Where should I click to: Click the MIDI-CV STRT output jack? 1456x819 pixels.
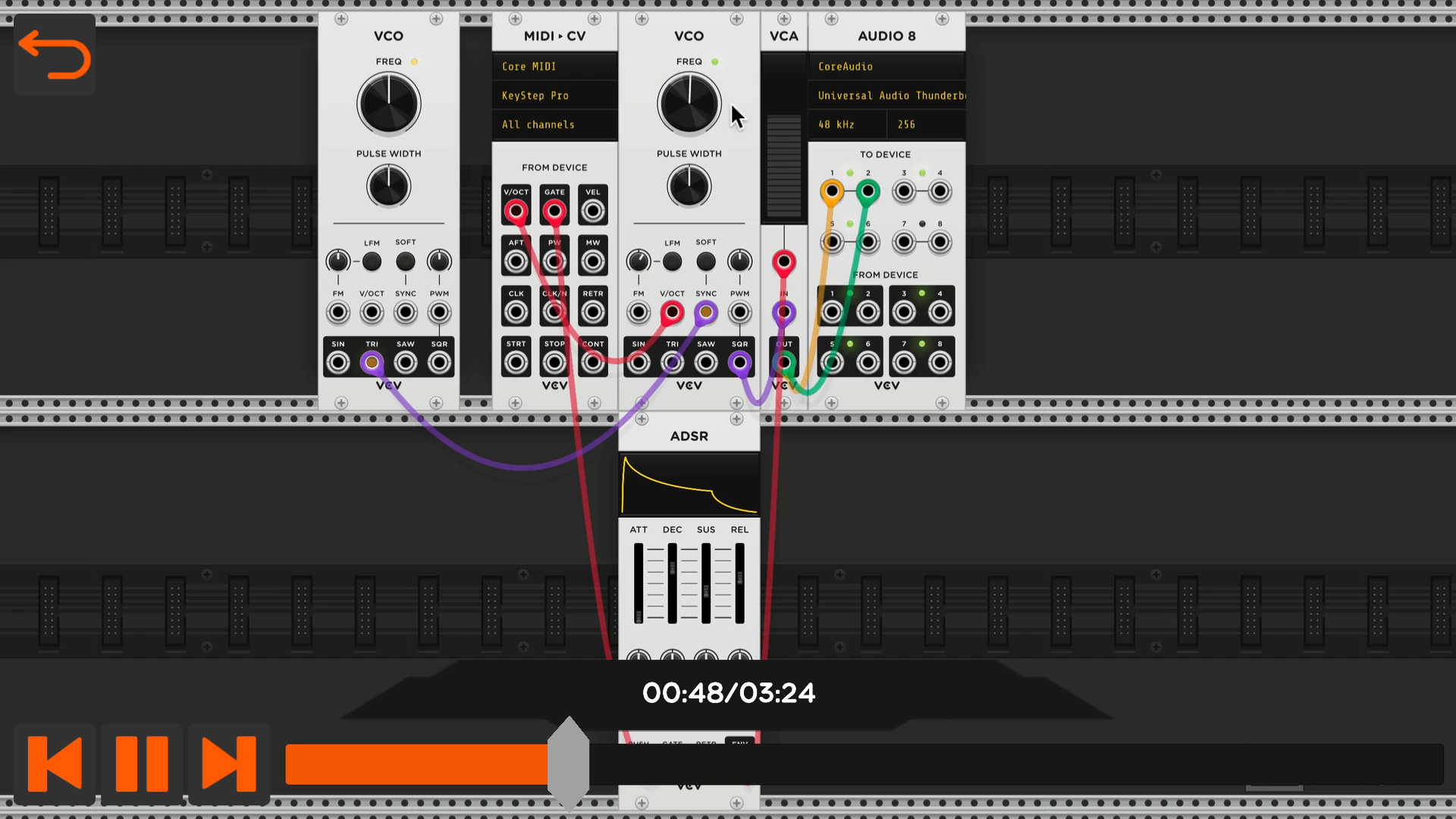pyautogui.click(x=516, y=362)
